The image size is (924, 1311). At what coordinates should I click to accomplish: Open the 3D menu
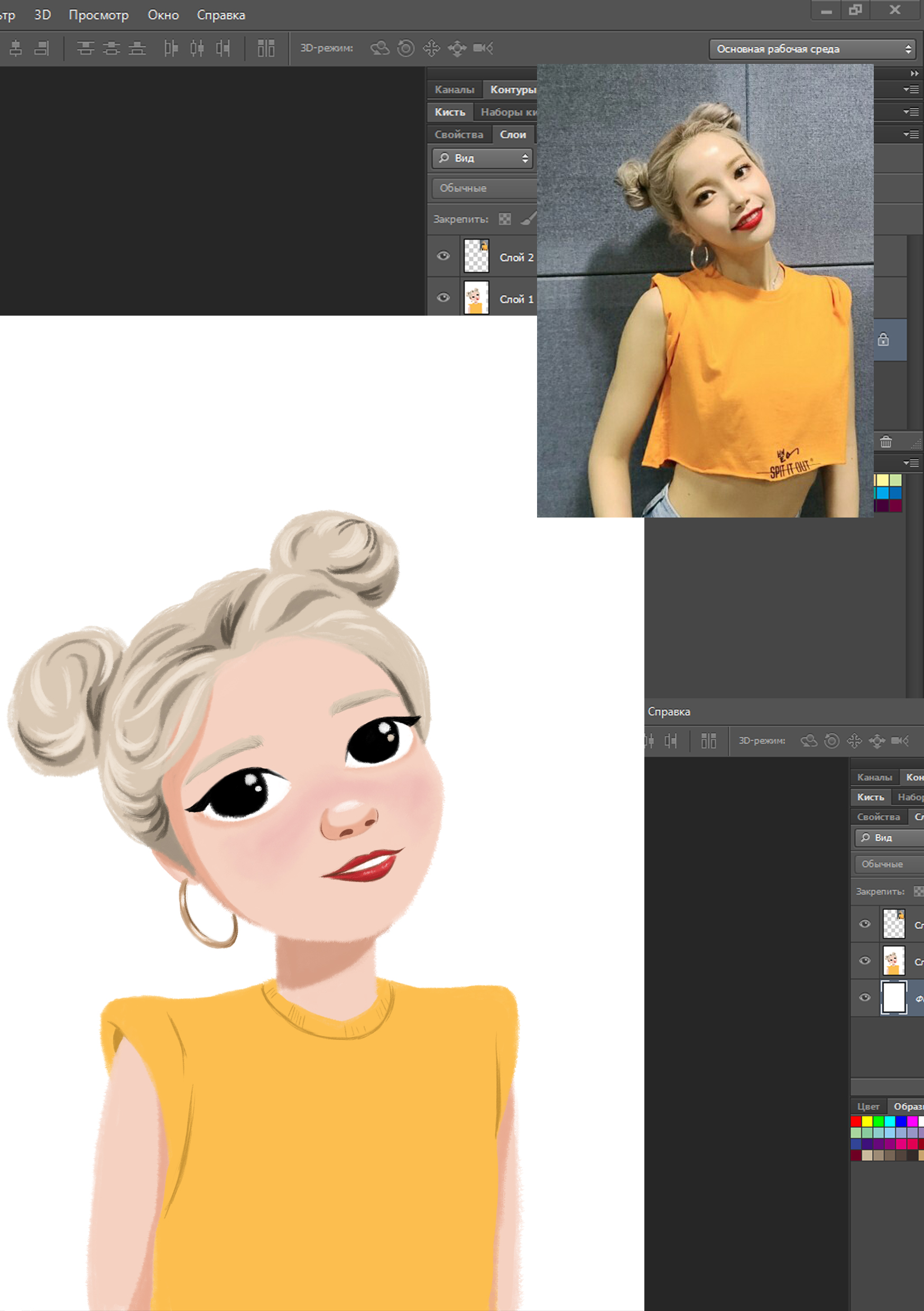pyautogui.click(x=42, y=15)
